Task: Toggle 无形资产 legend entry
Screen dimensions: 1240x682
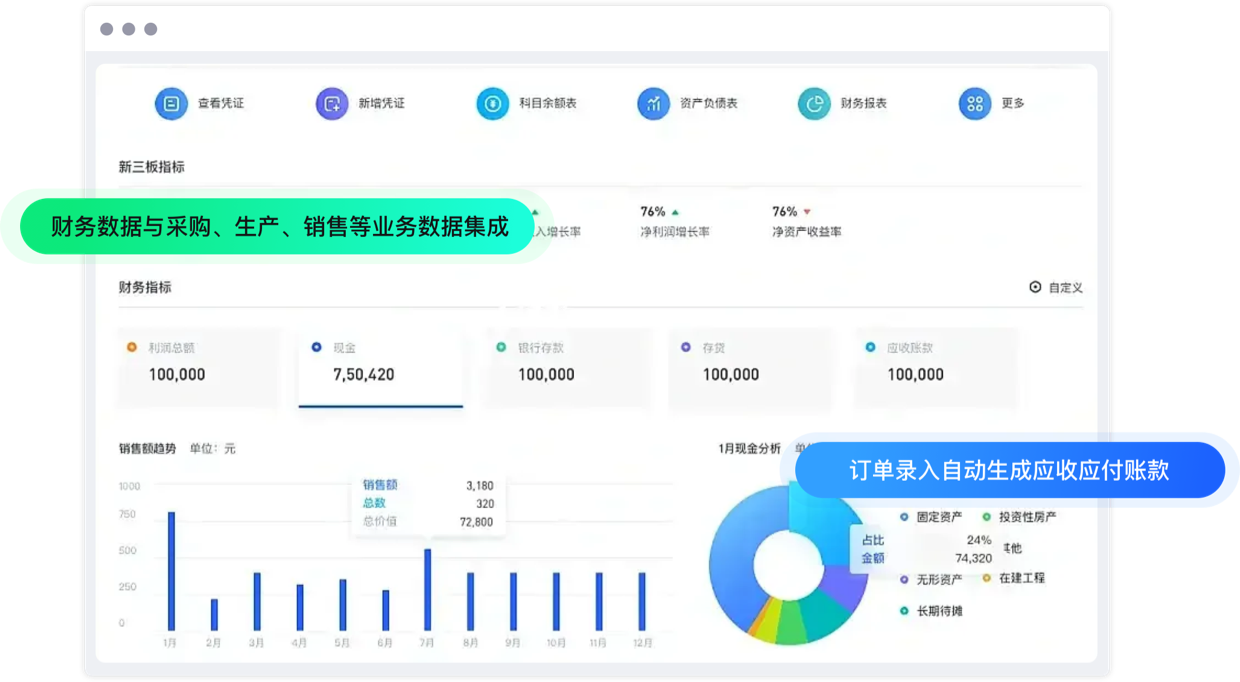Action: [x=932, y=579]
